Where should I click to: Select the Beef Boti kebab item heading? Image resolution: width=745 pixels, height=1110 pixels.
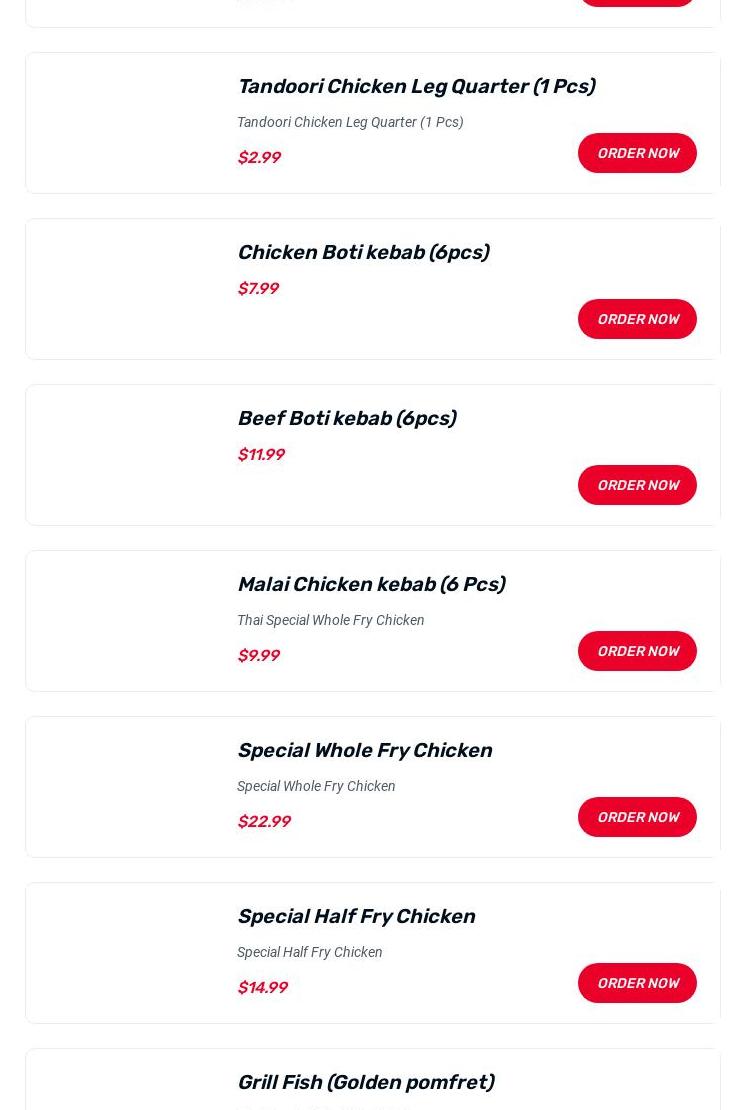(346, 418)
